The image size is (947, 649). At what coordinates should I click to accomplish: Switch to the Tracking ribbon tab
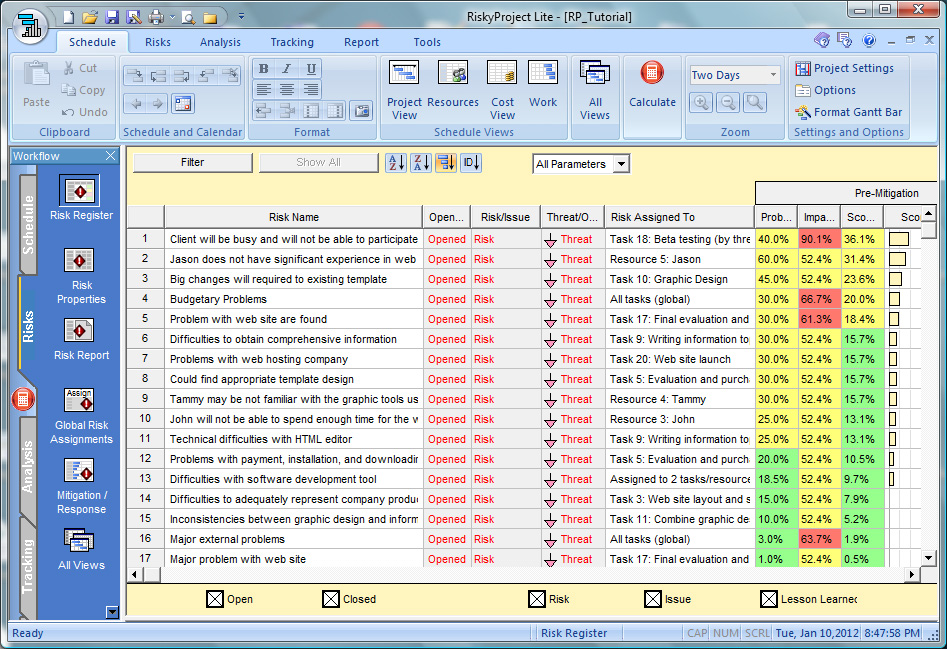click(292, 42)
